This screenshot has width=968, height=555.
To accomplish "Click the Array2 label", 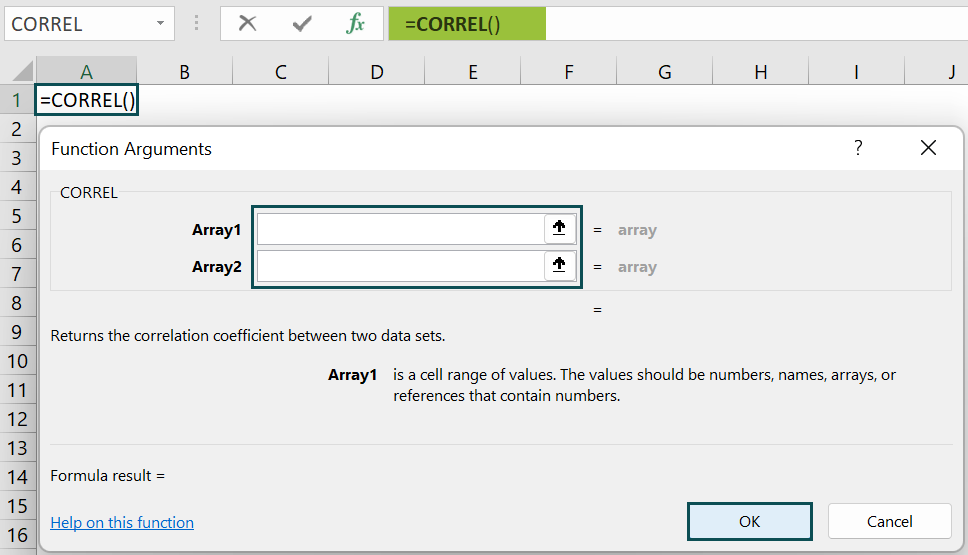I will 216,267.
